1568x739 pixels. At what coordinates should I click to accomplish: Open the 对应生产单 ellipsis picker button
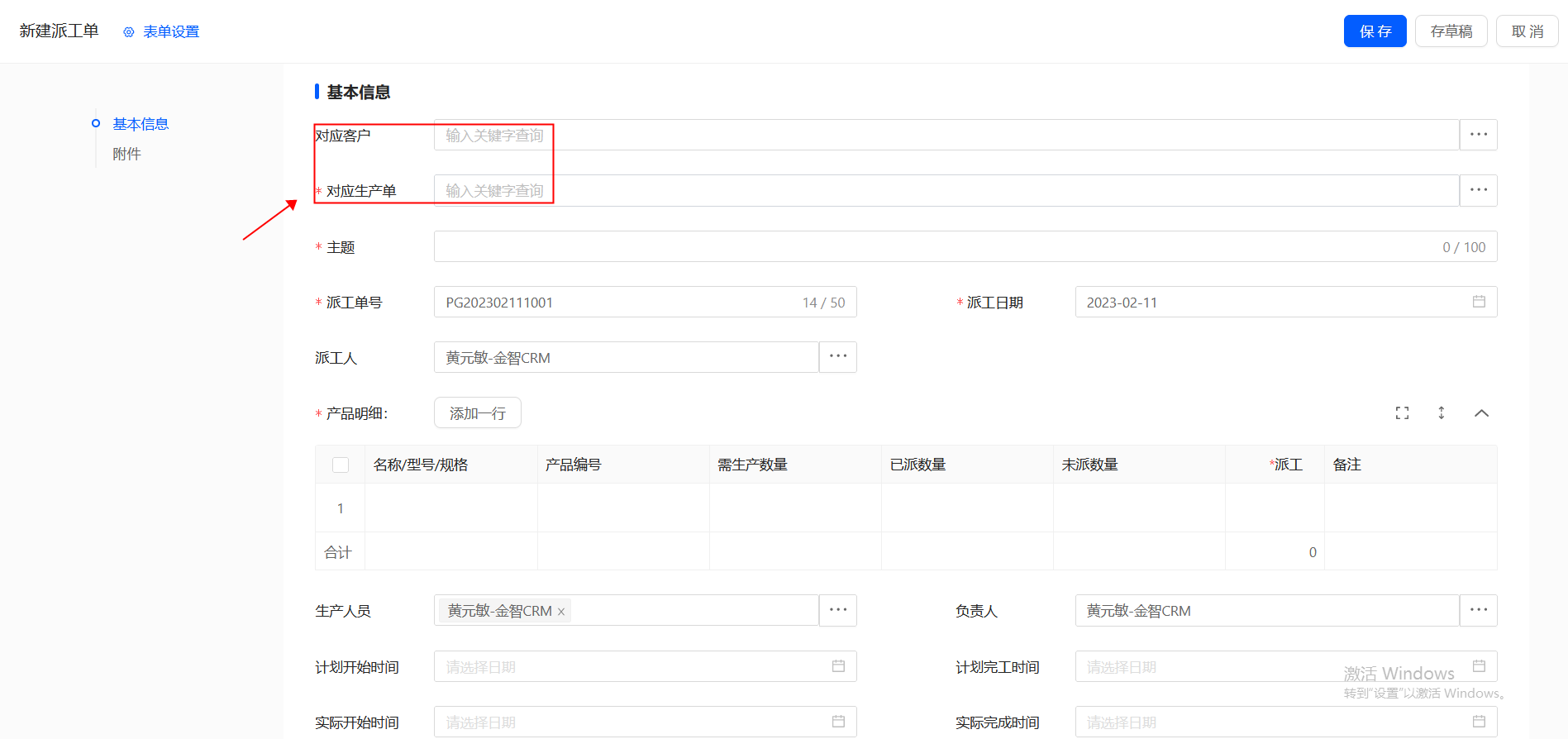pyautogui.click(x=1479, y=190)
